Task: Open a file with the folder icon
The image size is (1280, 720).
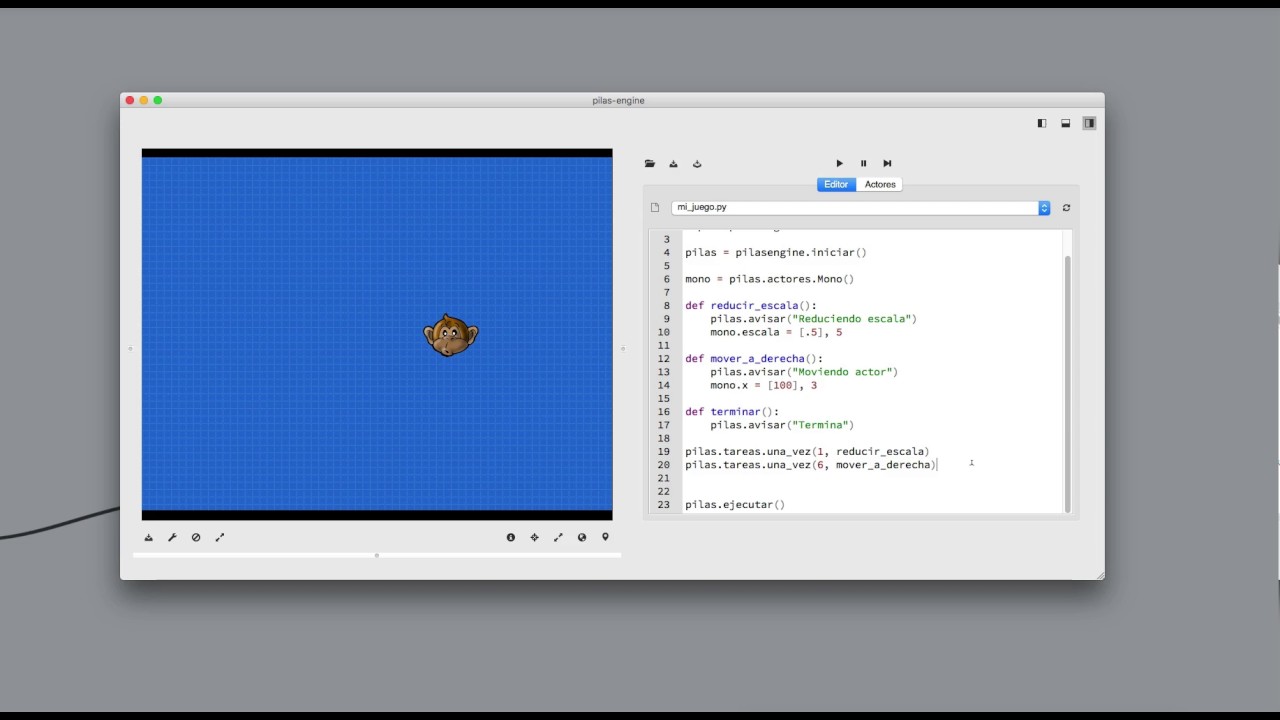Action: [650, 164]
